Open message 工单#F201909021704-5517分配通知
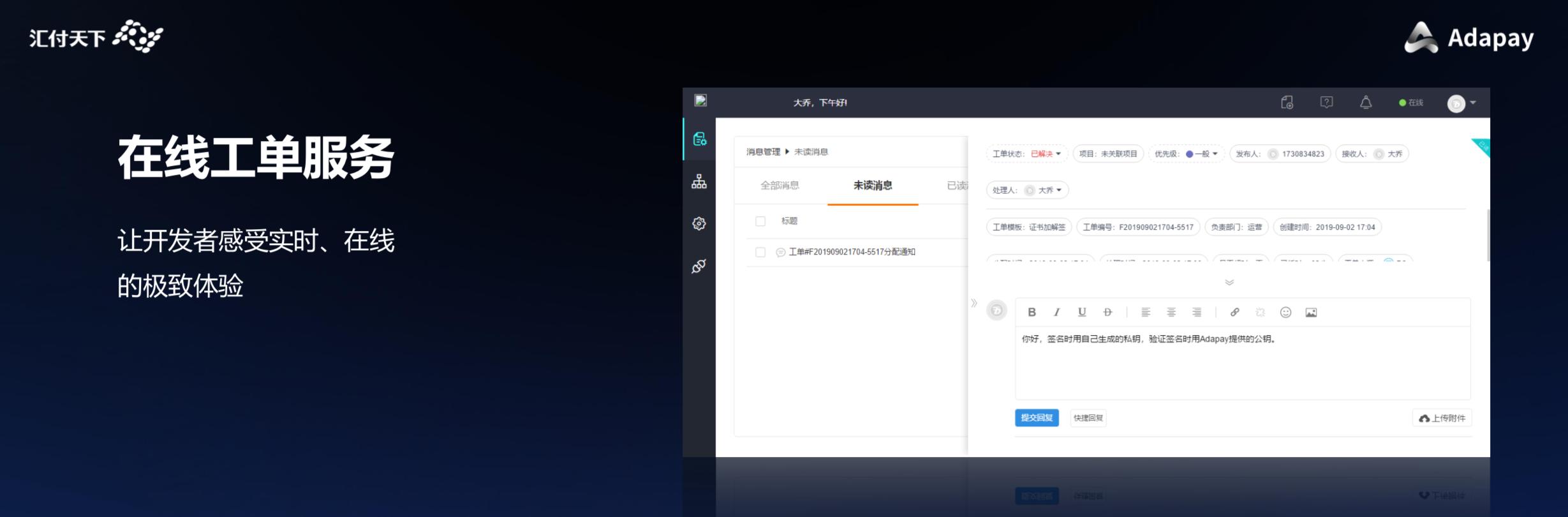The width and height of the screenshot is (1568, 517). click(x=852, y=252)
